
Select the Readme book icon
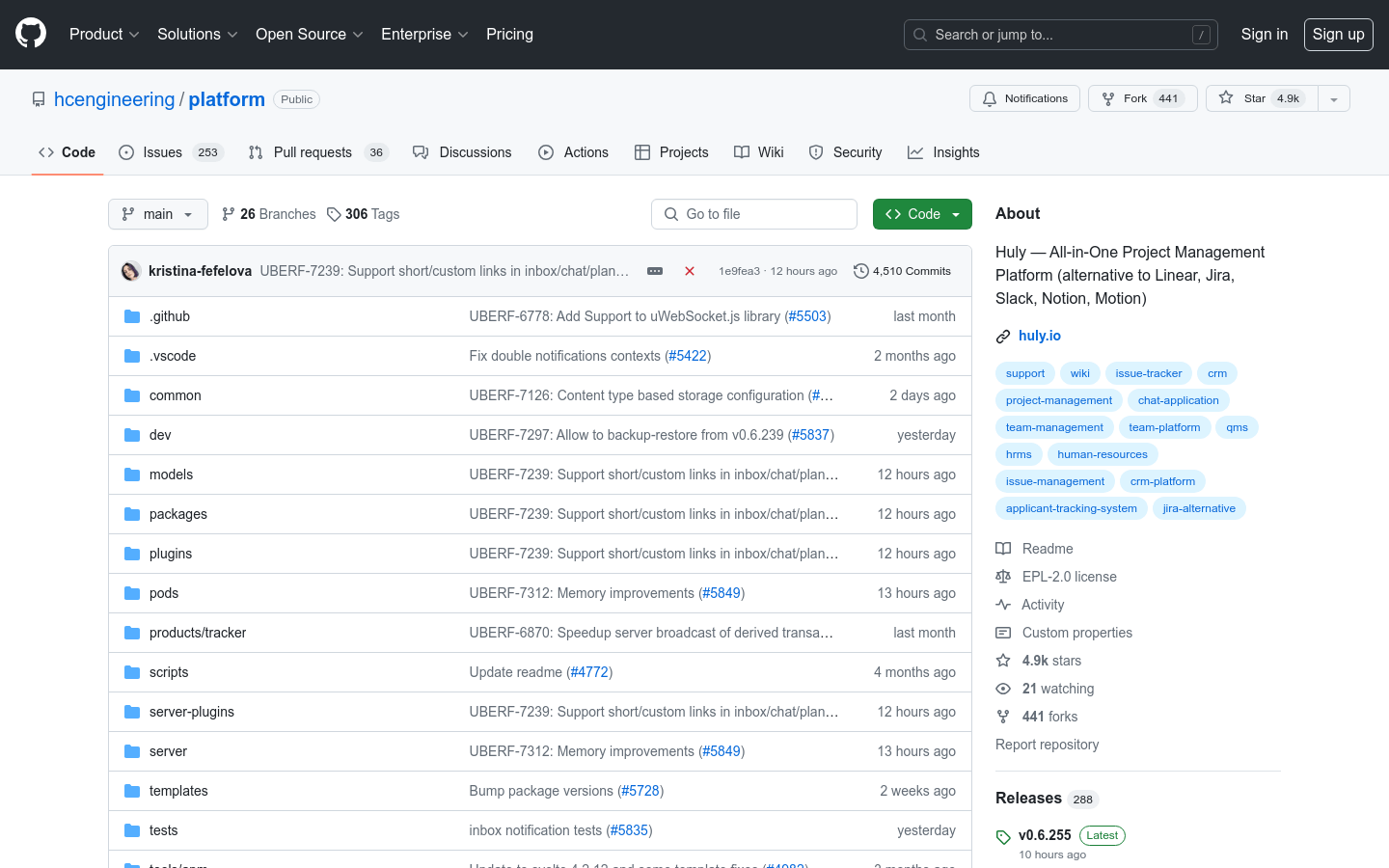(1003, 548)
